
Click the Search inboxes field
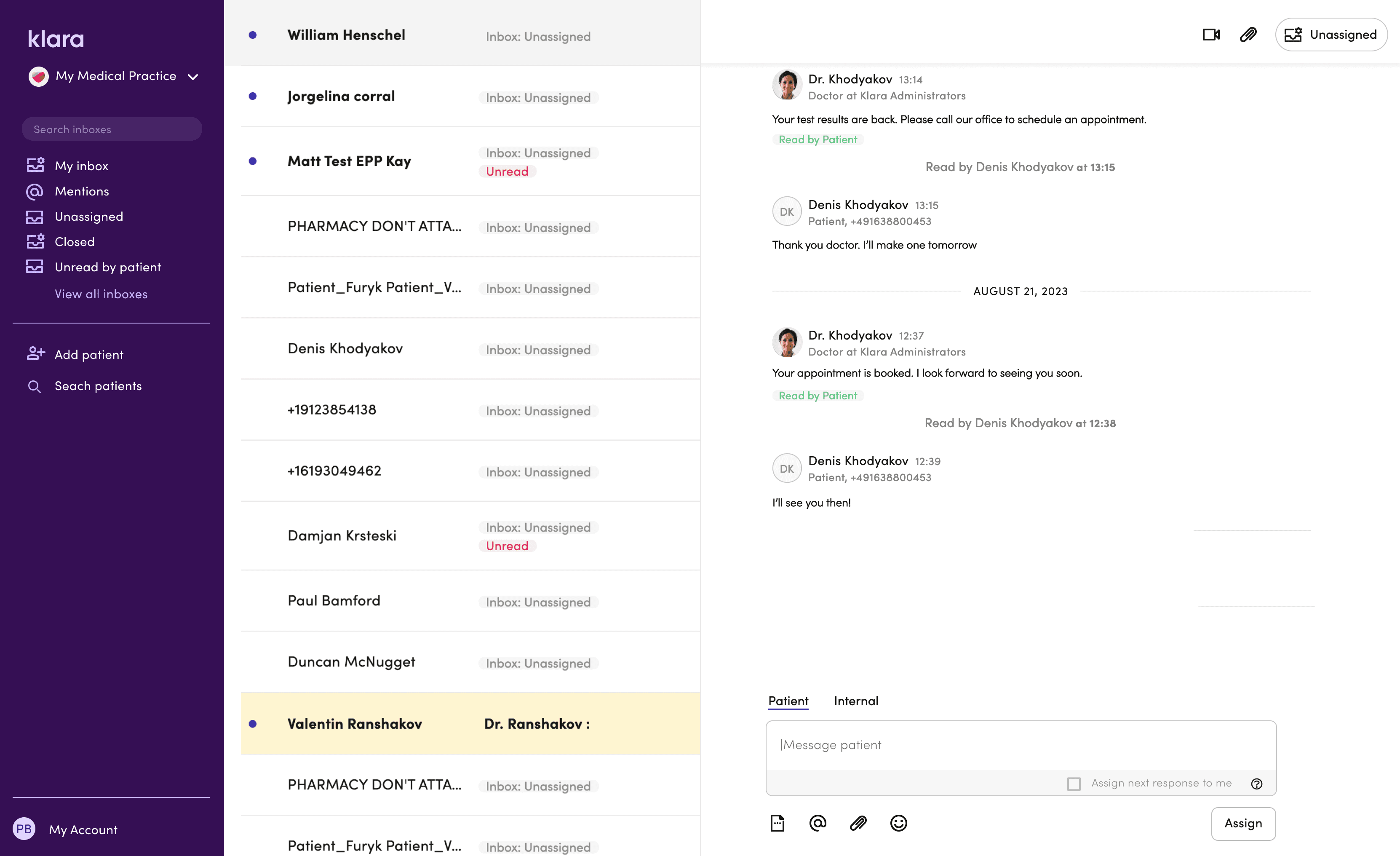[112, 130]
